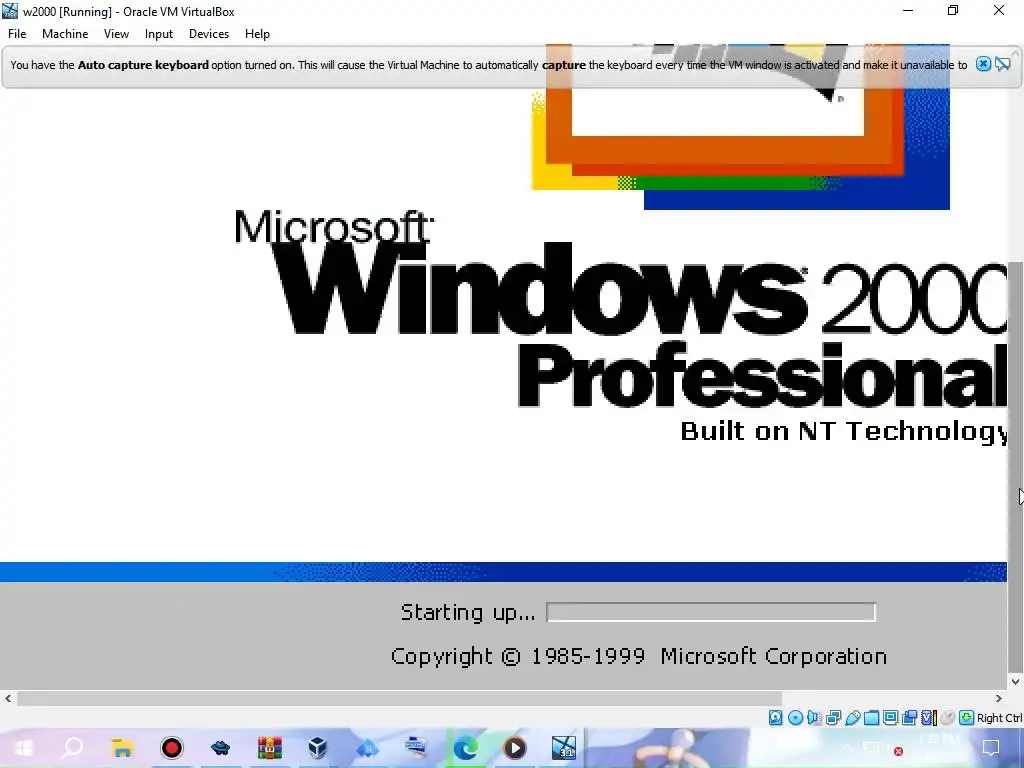This screenshot has width=1024, height=768.
Task: Open VirtualBox cube icon in the taskbar
Action: tap(318, 748)
